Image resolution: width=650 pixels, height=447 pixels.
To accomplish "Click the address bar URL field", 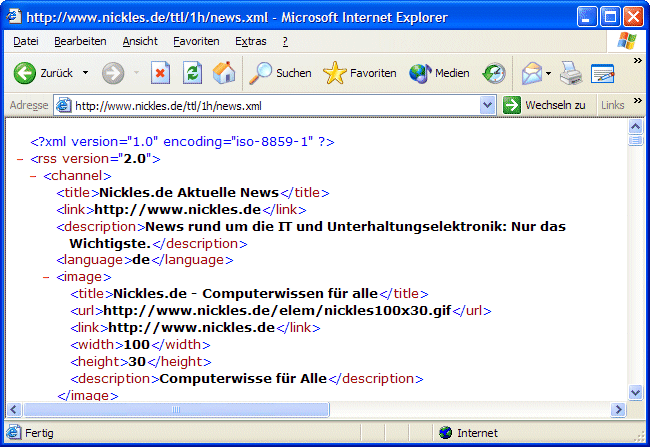I will tap(276, 106).
